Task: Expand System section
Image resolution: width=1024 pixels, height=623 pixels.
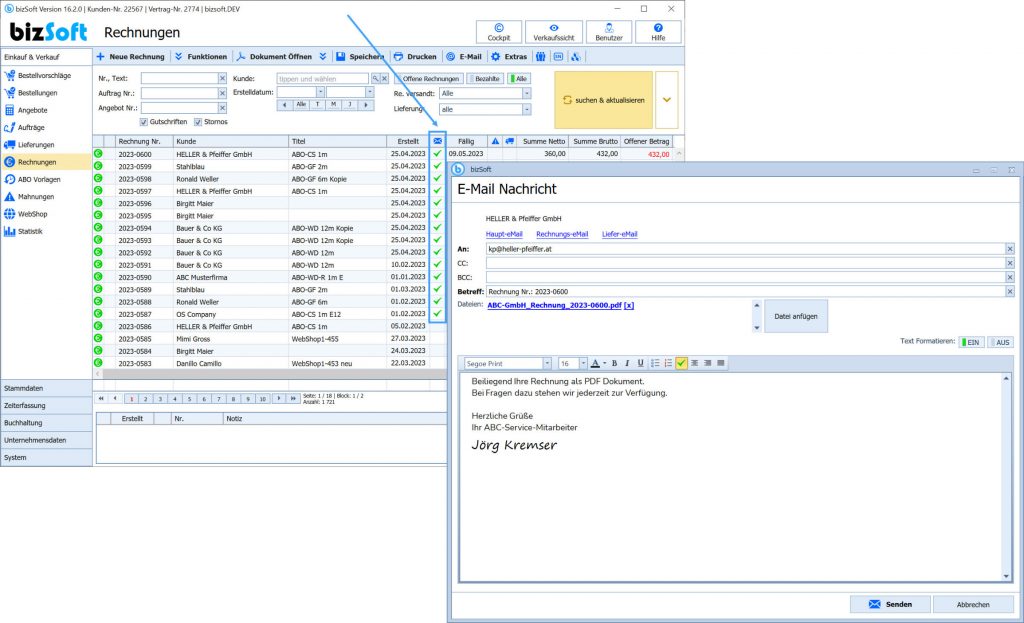Action: pos(46,458)
